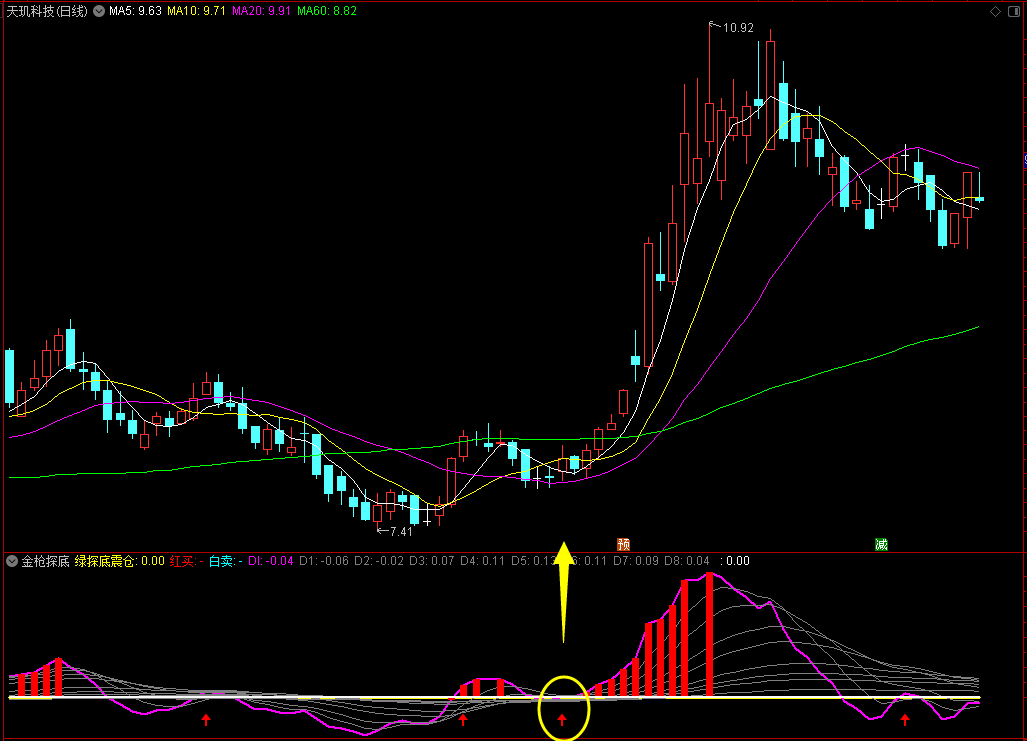Select the magenta MA20: 9.91 label

coord(261,11)
